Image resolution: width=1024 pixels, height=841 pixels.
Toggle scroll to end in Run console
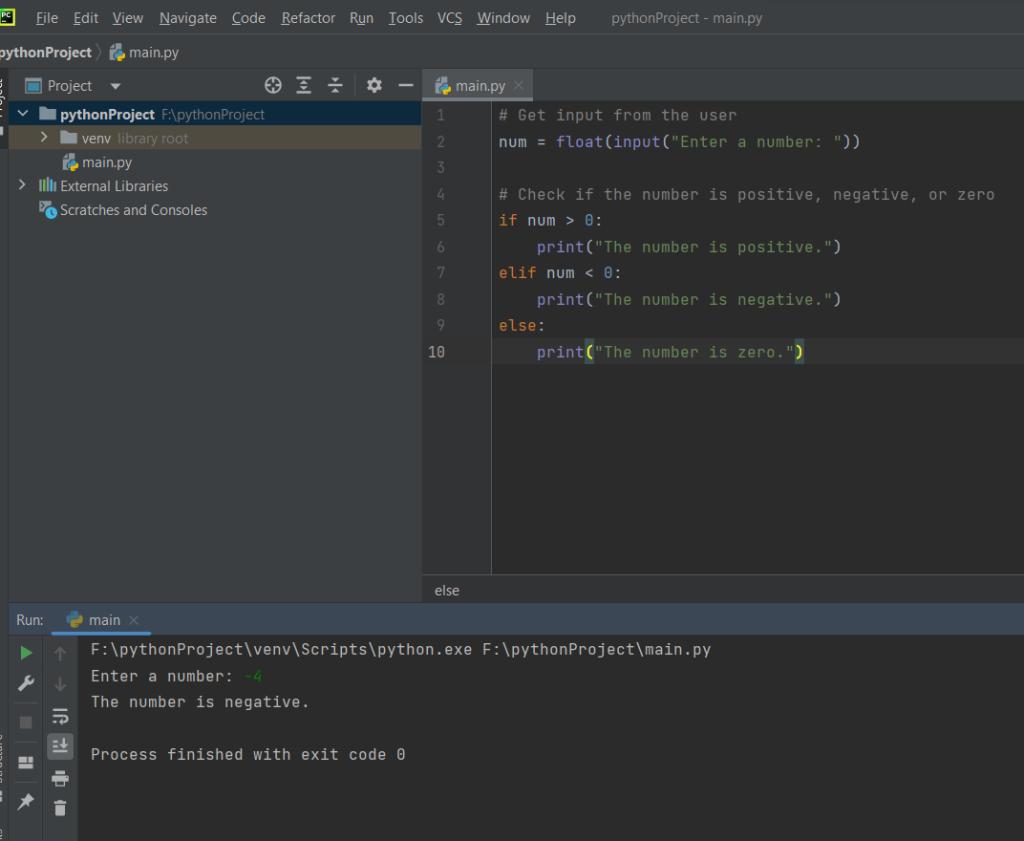[x=60, y=746]
